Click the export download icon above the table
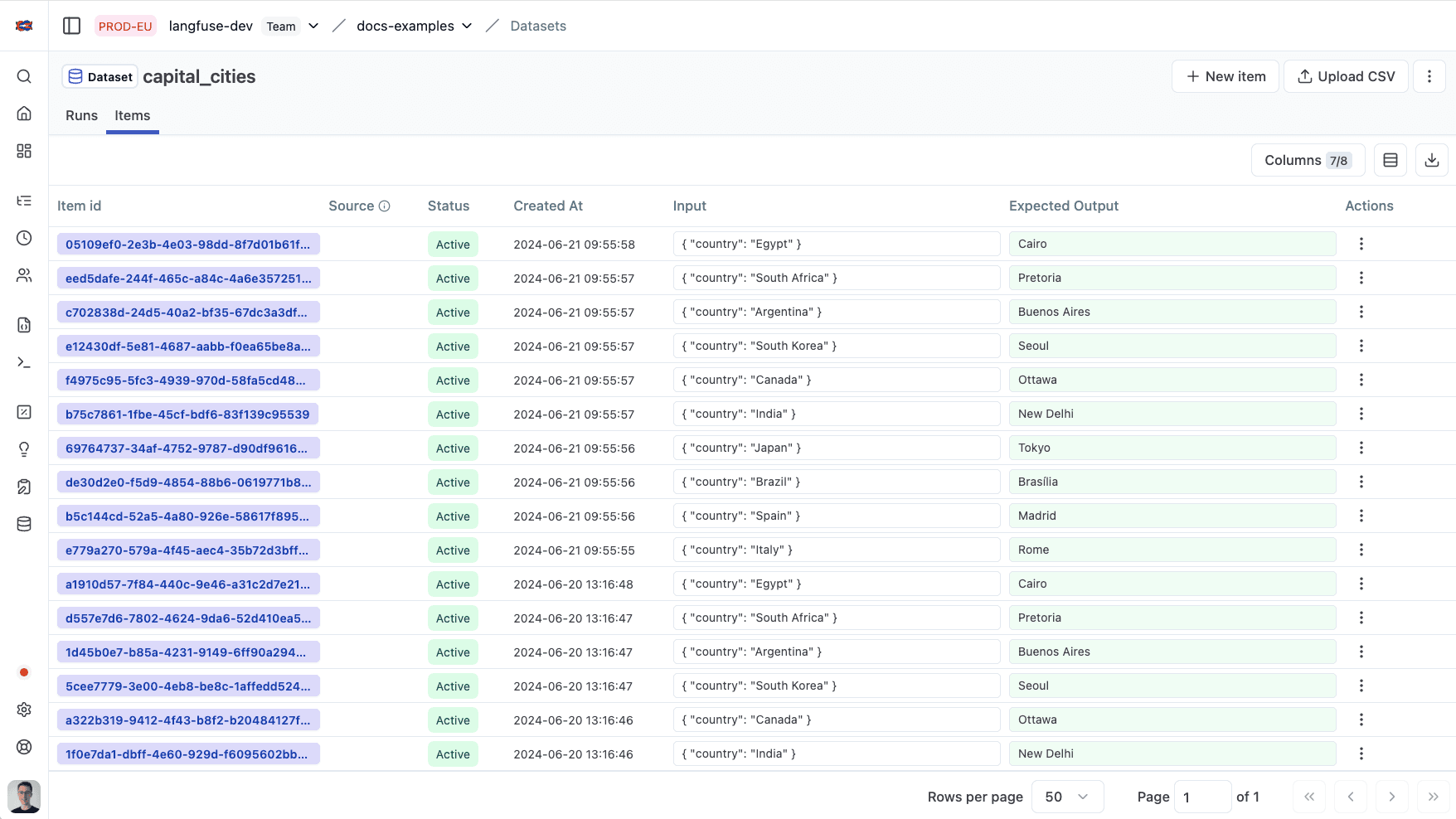Image resolution: width=1456 pixels, height=819 pixels. click(x=1432, y=160)
